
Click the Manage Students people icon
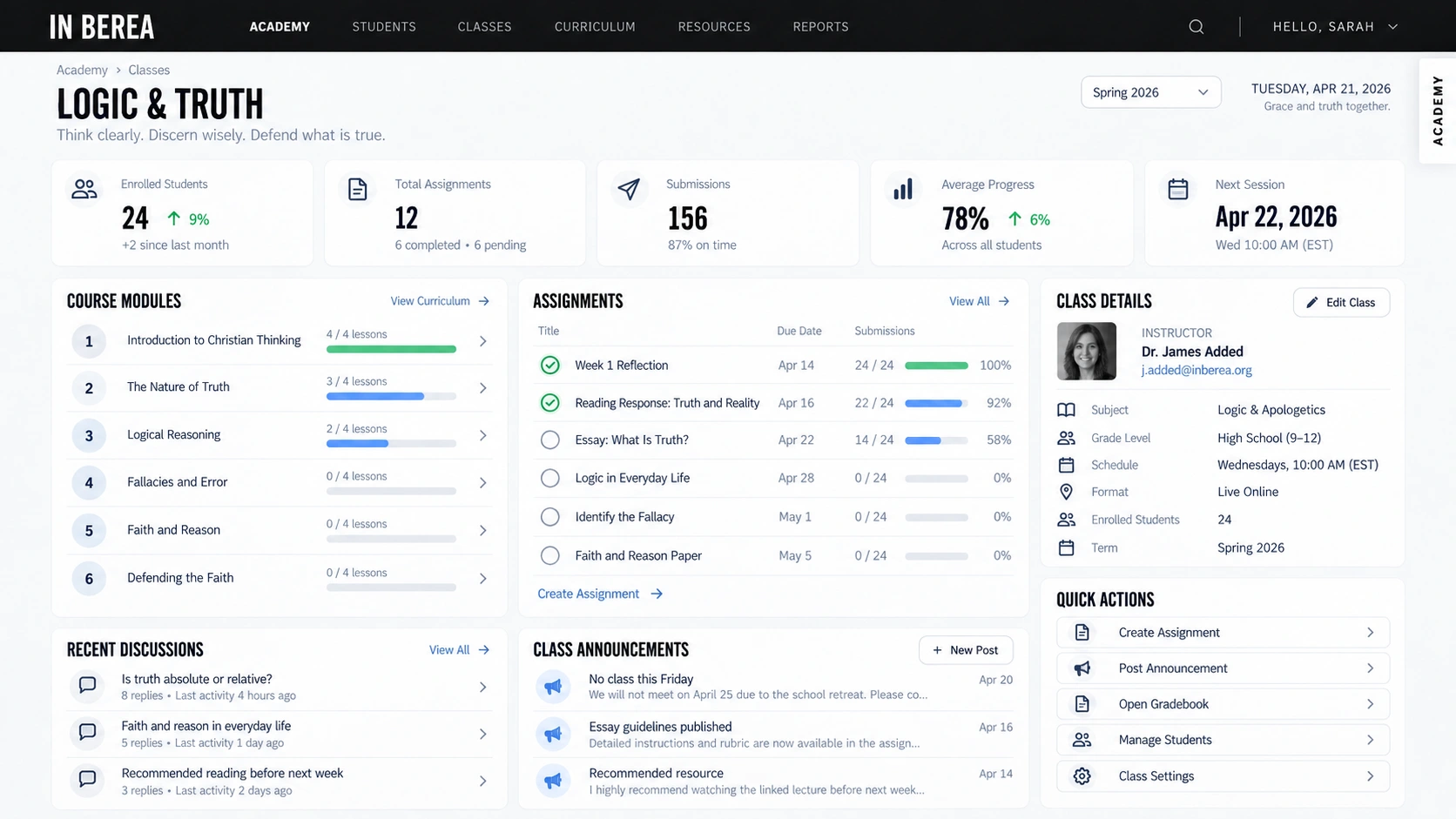click(x=1082, y=740)
